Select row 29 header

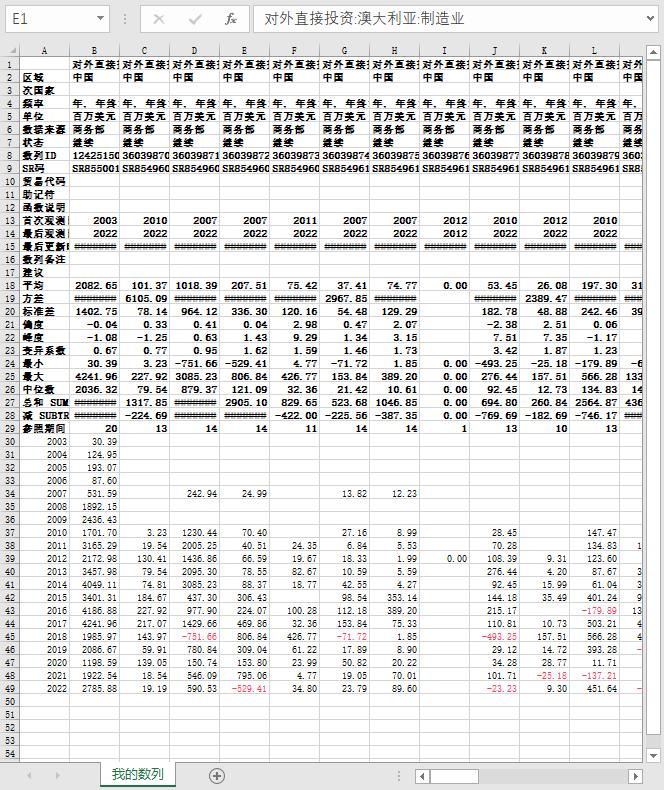point(10,429)
